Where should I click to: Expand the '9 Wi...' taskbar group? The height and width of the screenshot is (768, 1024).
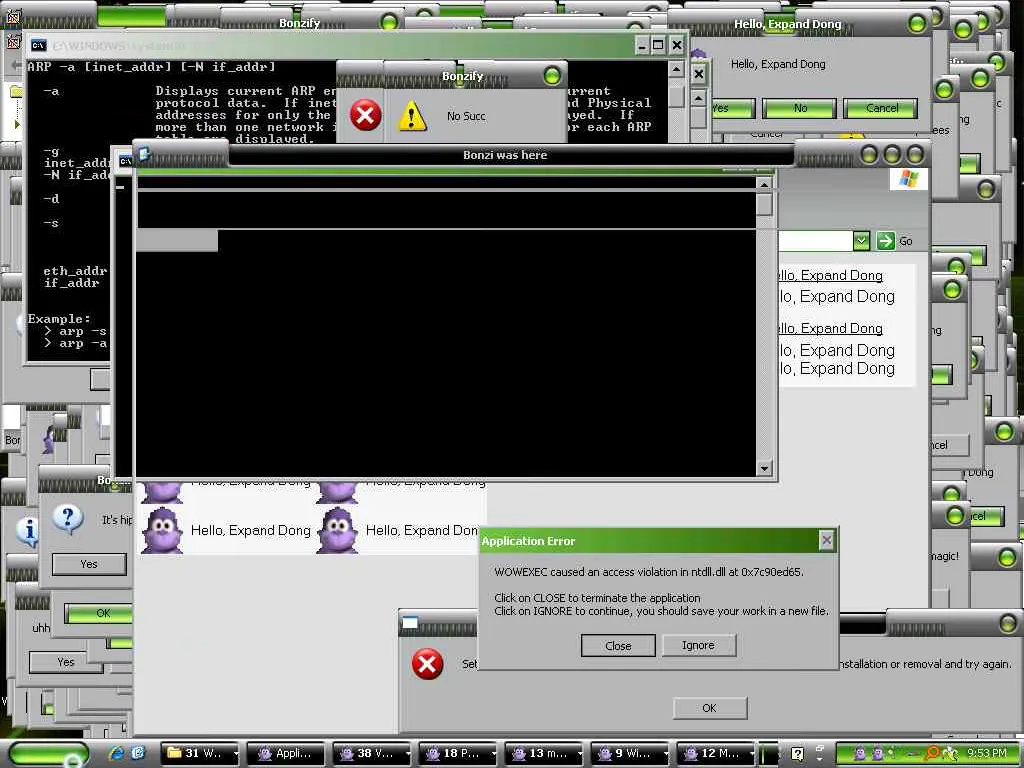(x=630, y=754)
